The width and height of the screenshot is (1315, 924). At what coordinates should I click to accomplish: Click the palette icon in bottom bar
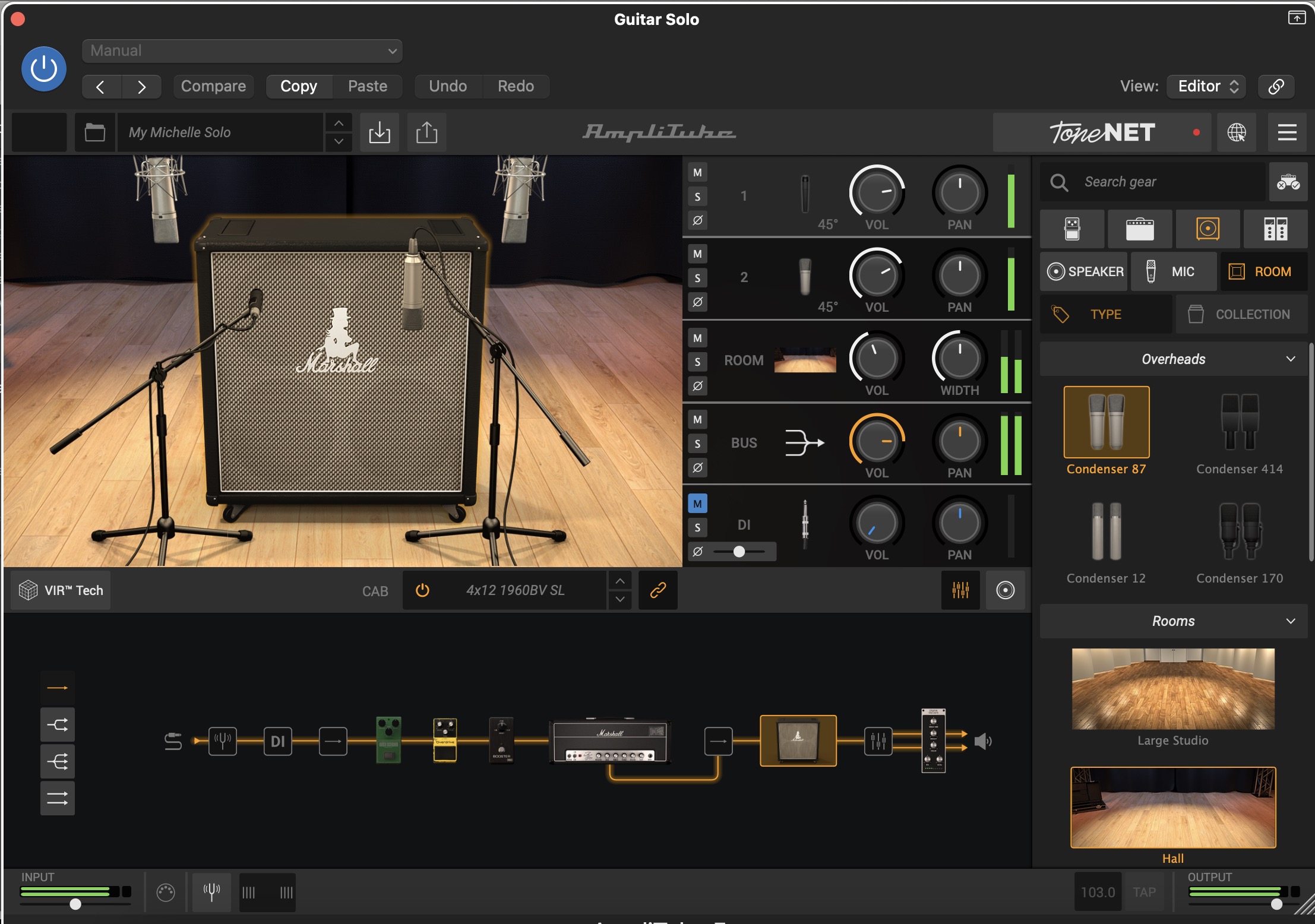(166, 892)
